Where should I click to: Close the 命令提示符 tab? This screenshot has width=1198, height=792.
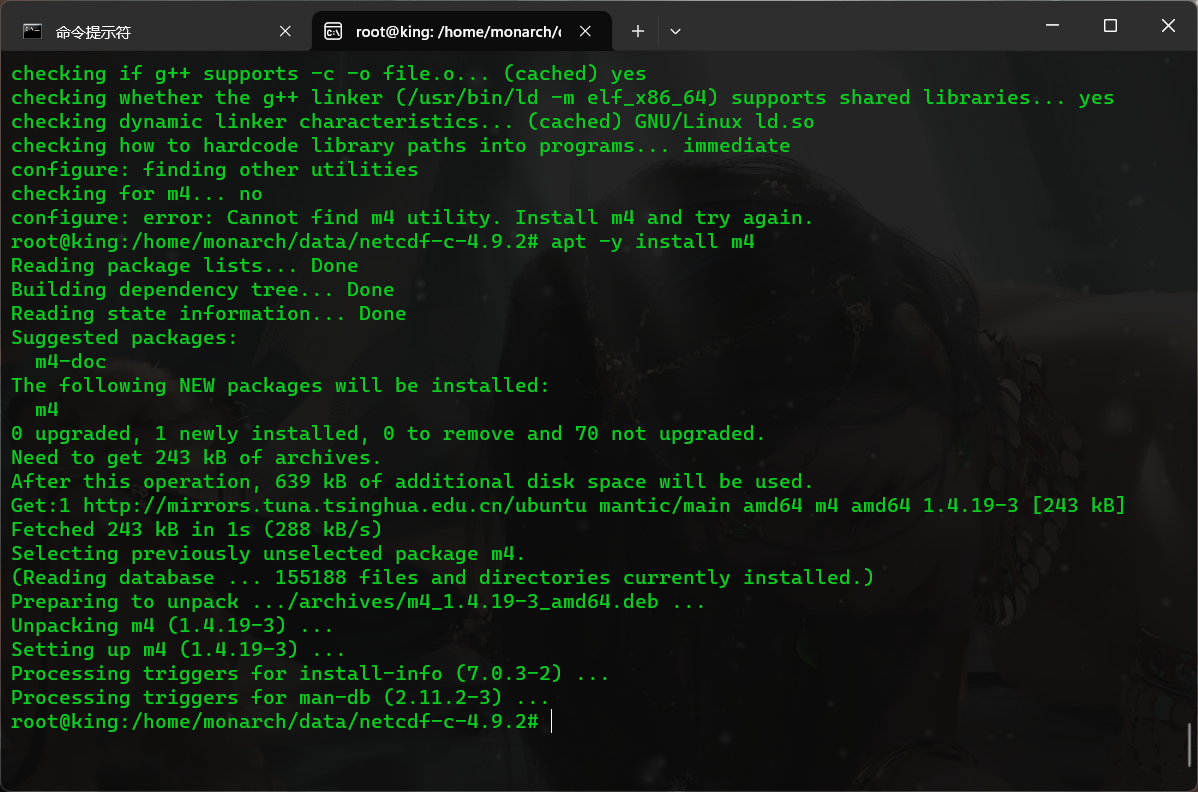pos(285,31)
